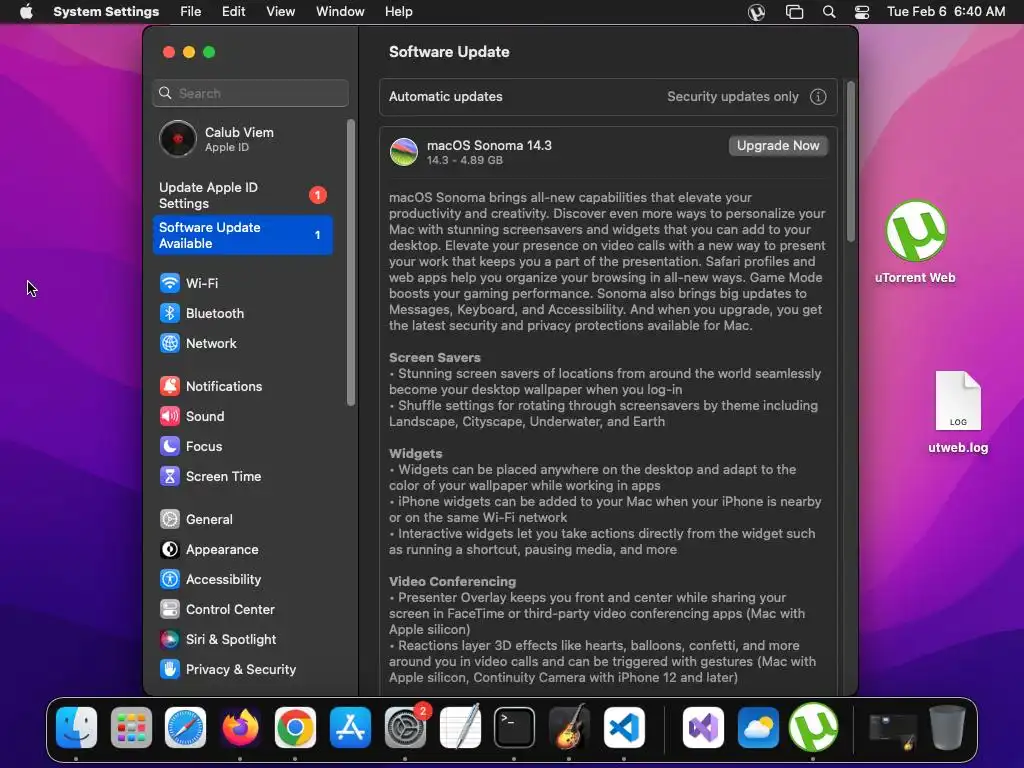Open Terminal from the Dock
Image resolution: width=1024 pixels, height=768 pixels.
(x=515, y=728)
